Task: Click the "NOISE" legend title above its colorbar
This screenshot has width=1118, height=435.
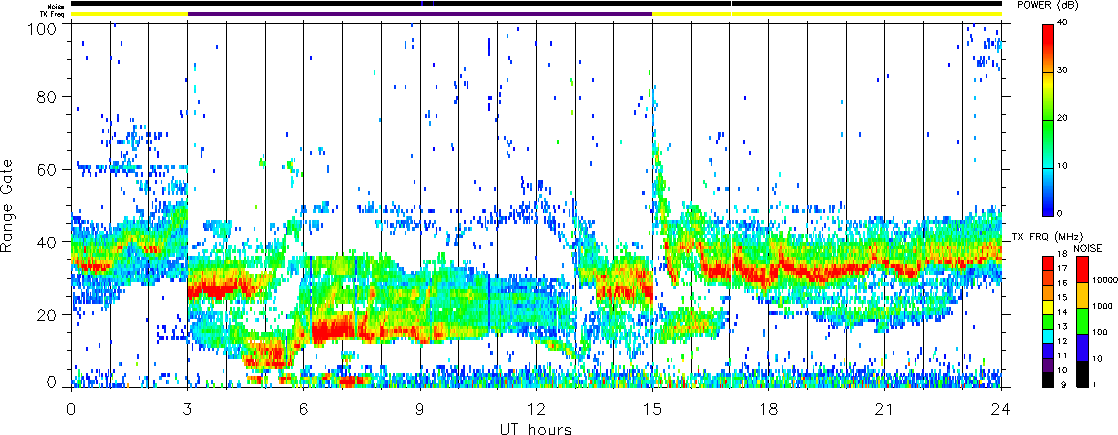Action: coord(1088,249)
